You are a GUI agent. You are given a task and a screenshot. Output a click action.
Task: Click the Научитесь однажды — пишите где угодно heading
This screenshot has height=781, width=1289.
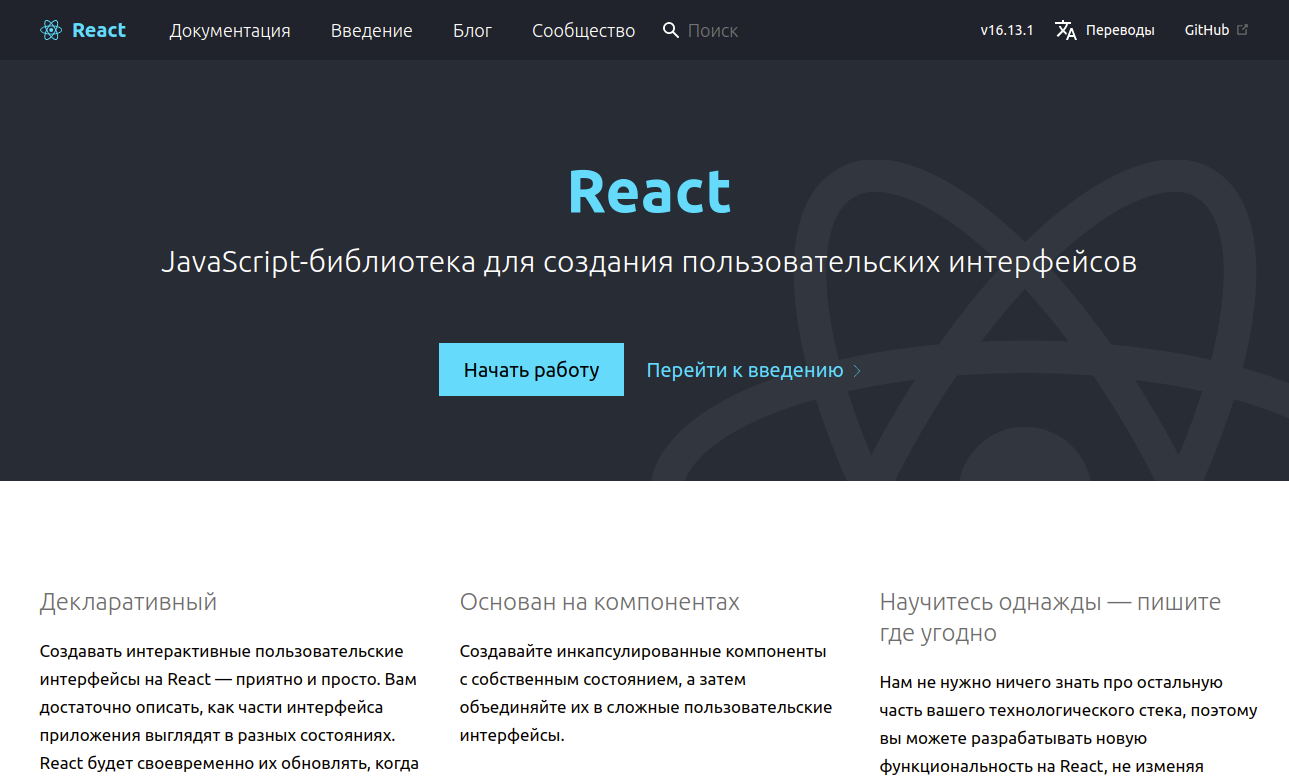point(1050,617)
